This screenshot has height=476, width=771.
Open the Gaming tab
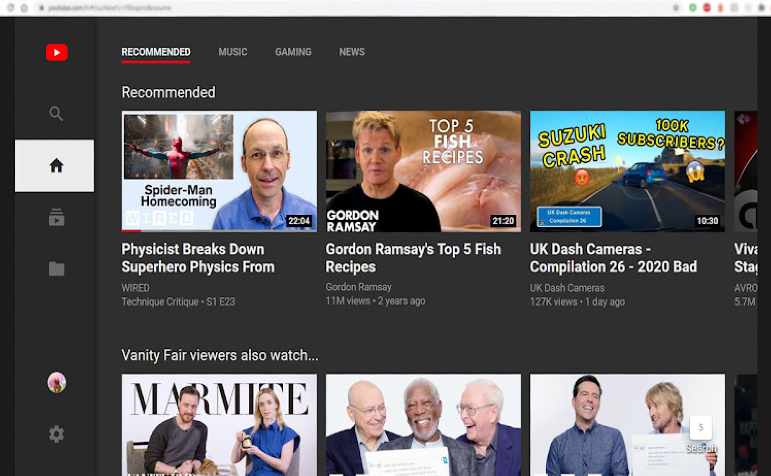point(293,52)
